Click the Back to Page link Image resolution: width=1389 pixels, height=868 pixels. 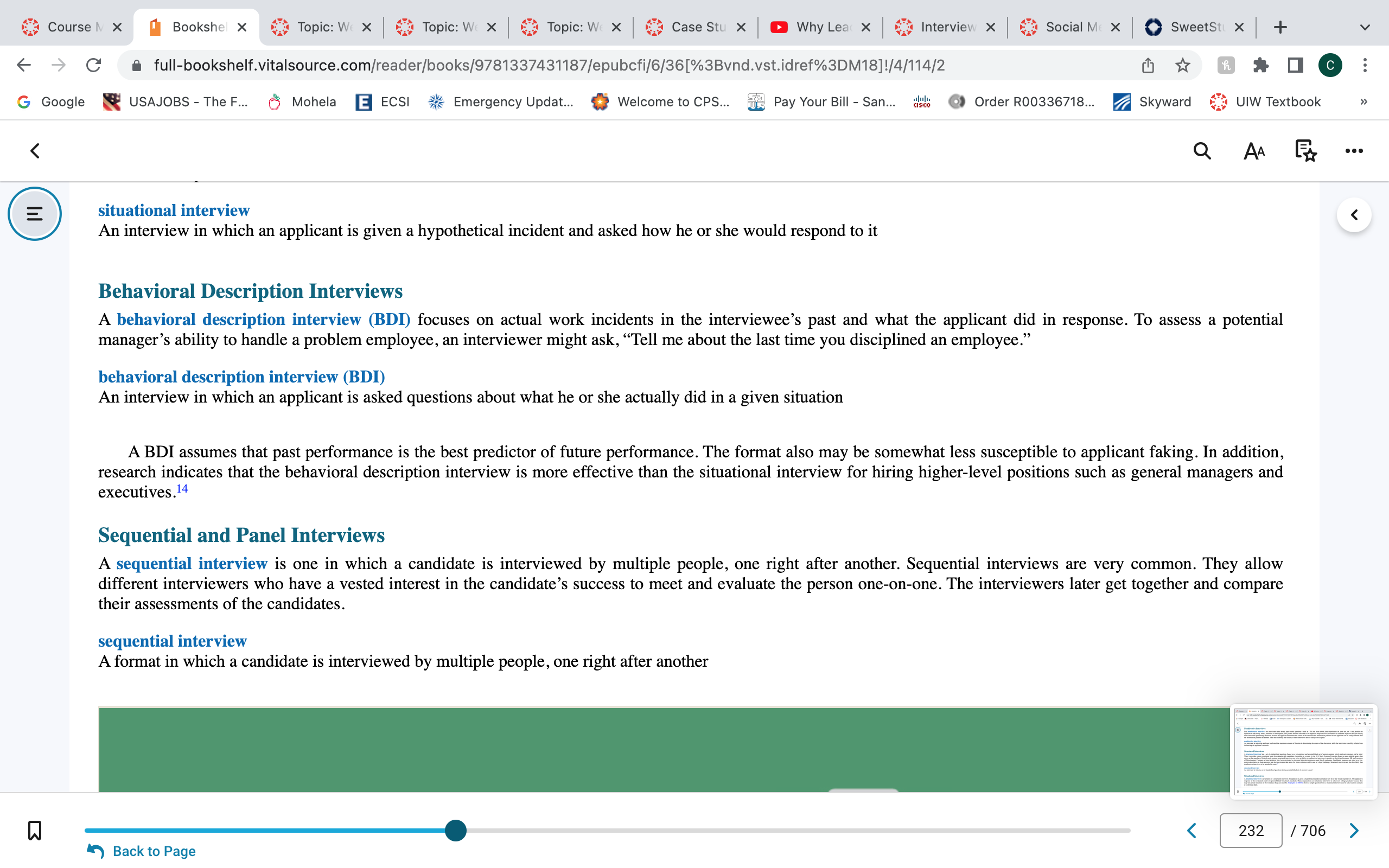[141, 851]
